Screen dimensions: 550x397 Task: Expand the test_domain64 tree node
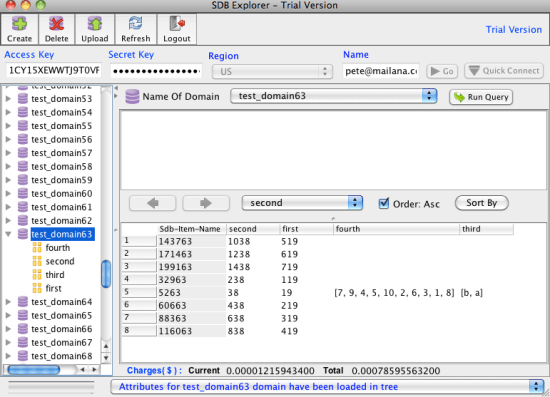click(8, 302)
